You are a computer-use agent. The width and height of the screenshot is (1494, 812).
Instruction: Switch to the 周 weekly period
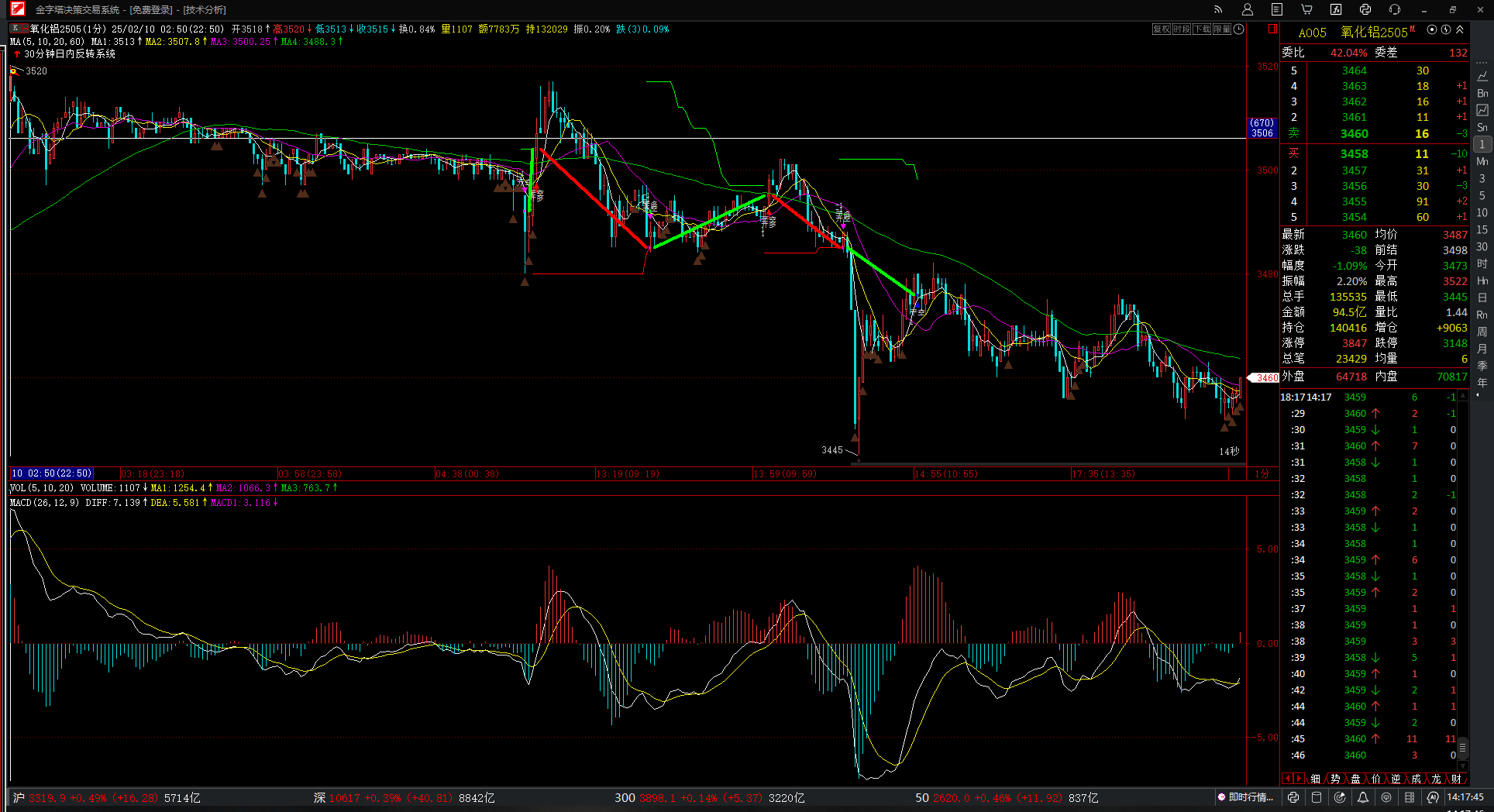click(x=1482, y=332)
